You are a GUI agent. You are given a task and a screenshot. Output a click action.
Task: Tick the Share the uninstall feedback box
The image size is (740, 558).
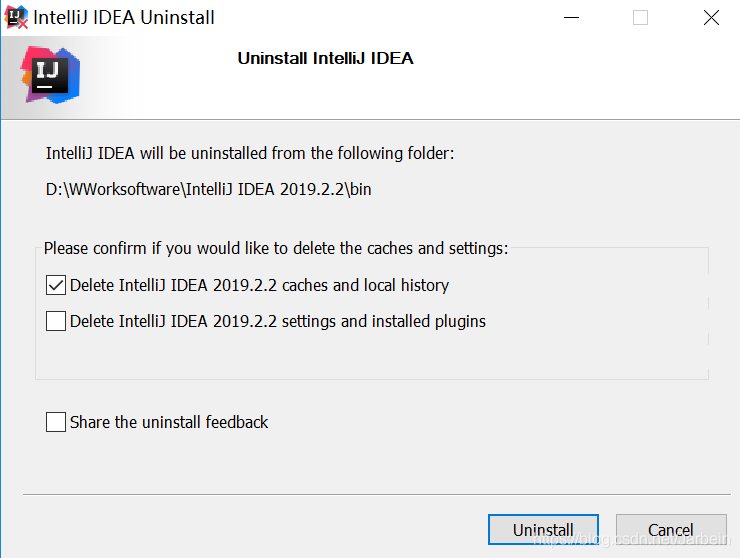point(56,422)
